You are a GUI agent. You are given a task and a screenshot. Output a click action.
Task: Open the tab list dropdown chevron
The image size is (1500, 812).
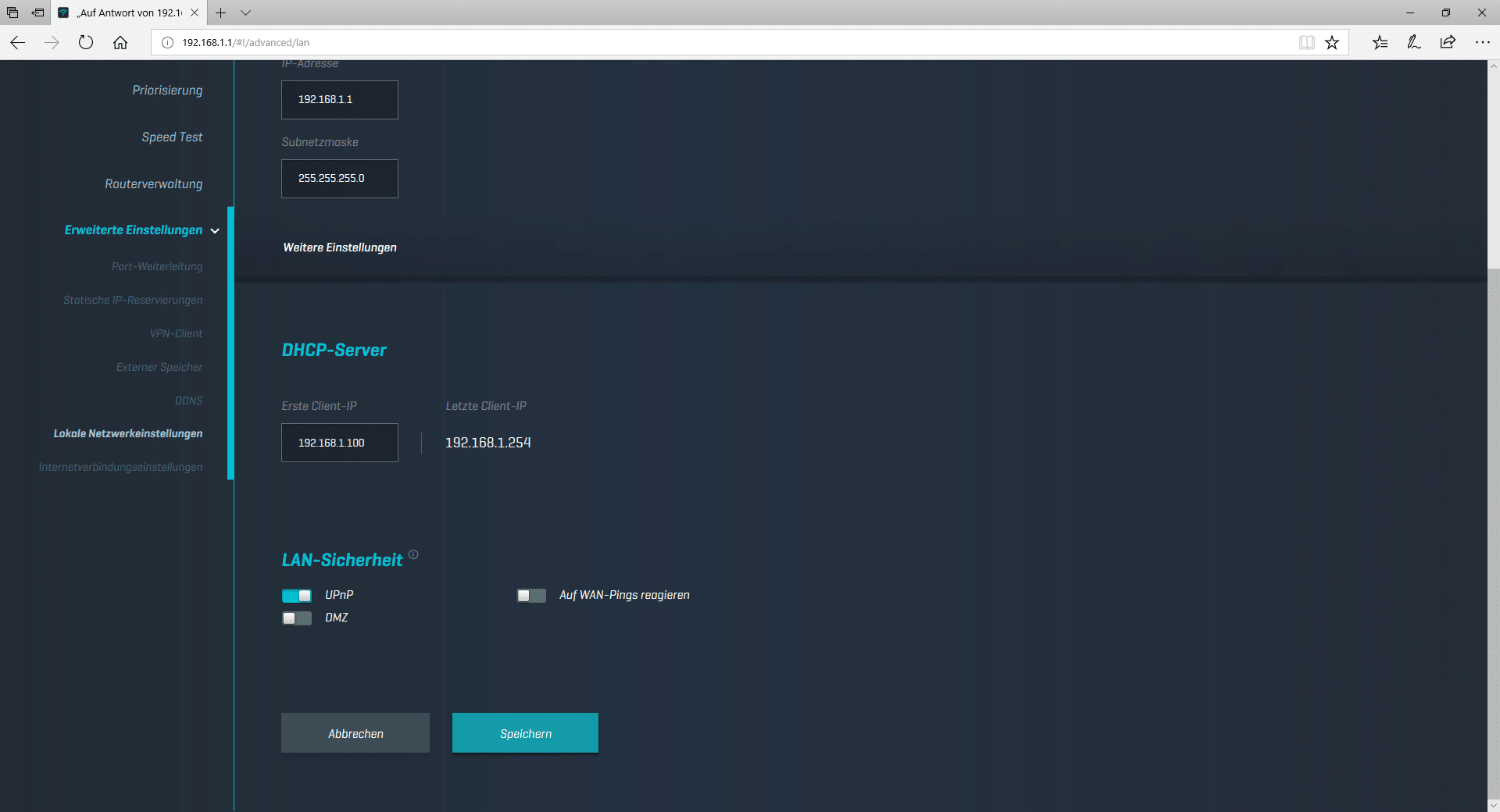click(245, 13)
